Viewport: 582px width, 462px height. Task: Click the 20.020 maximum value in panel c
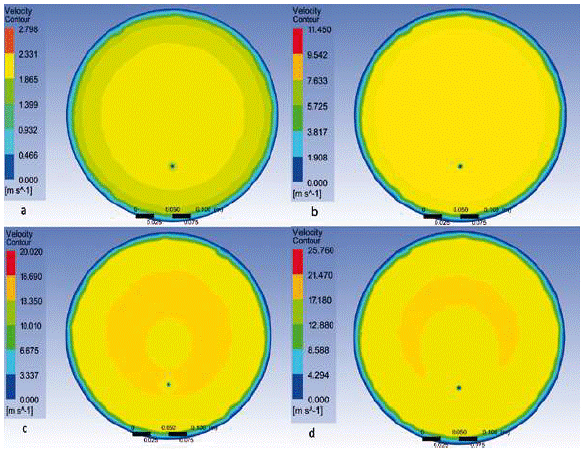[31, 252]
